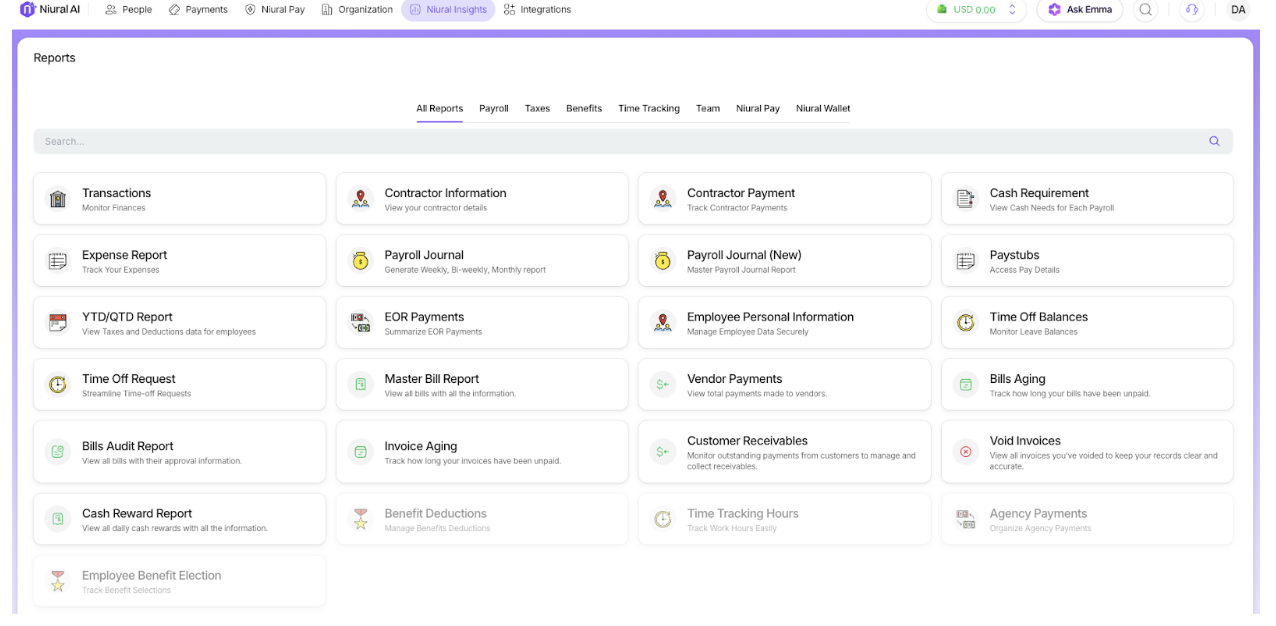Click 'Summarize EOR Payments' description text
1276x626 pixels.
(433, 332)
